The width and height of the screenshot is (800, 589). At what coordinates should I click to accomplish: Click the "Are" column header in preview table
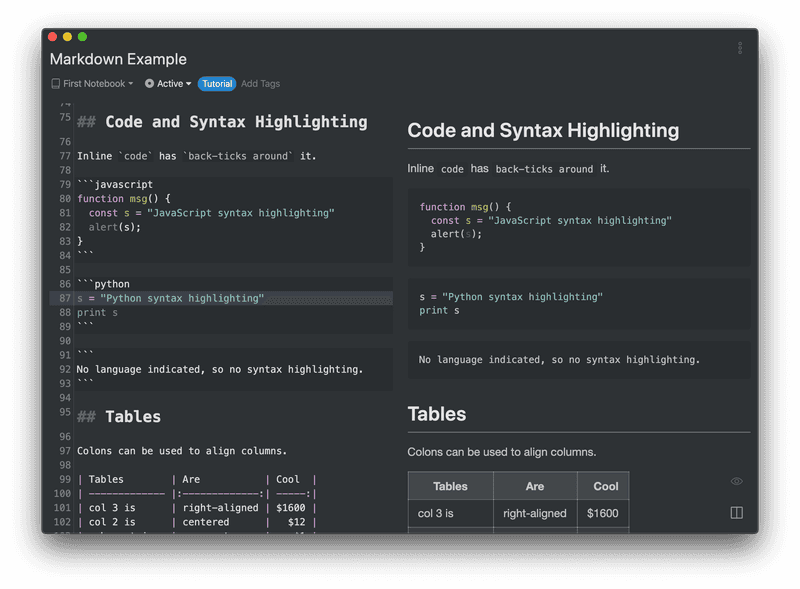[535, 486]
